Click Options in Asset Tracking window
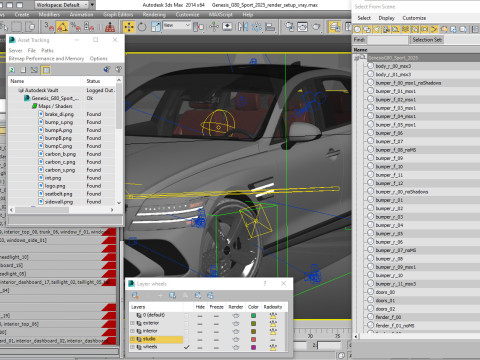Screen dimensions: 480x360 [x=99, y=58]
